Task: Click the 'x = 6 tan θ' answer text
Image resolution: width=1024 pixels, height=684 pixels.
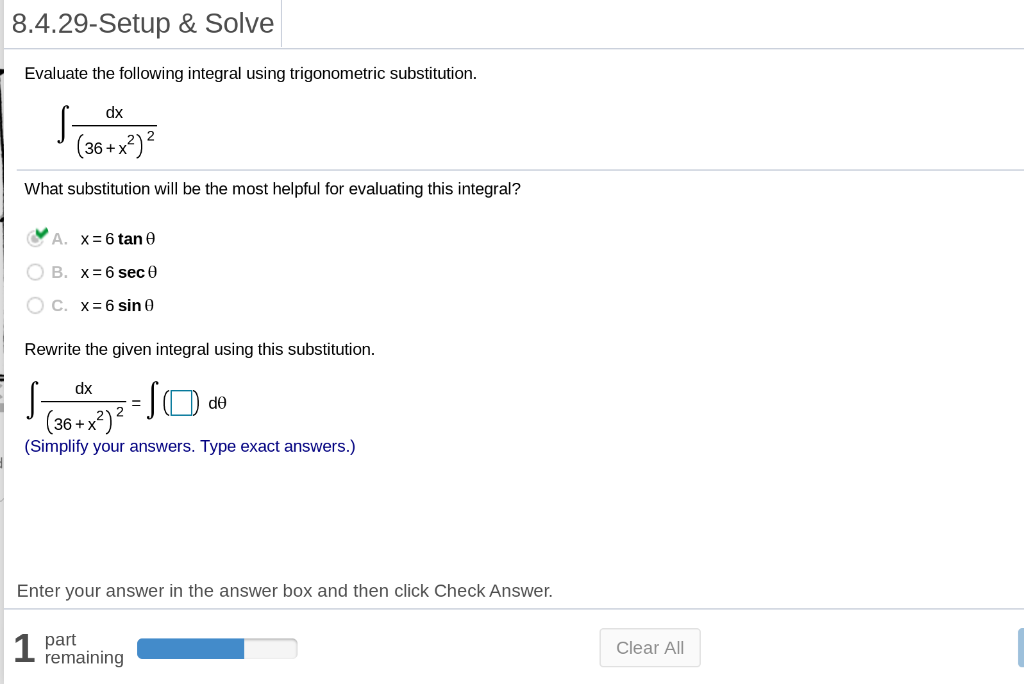Action: pyautogui.click(x=118, y=239)
